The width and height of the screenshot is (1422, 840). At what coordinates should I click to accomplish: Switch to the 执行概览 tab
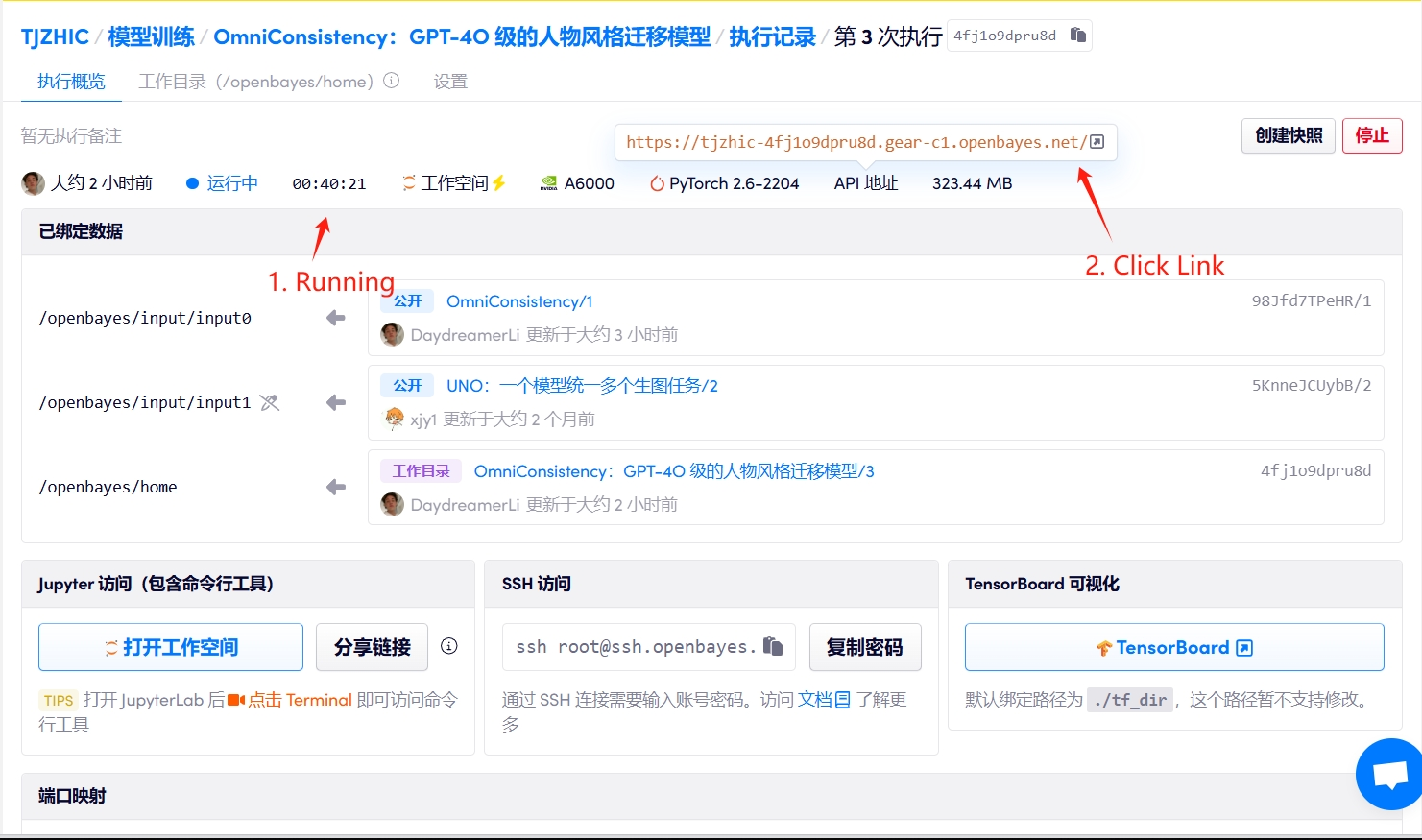(71, 82)
